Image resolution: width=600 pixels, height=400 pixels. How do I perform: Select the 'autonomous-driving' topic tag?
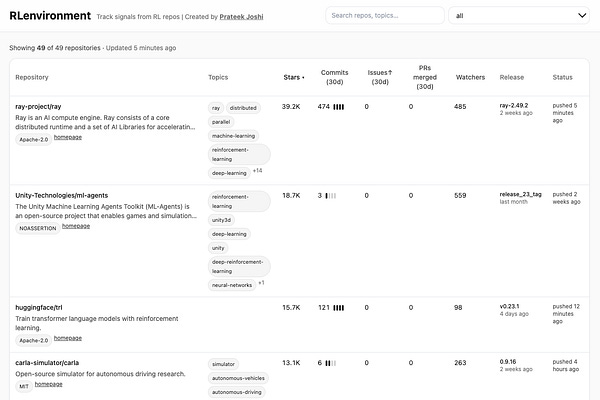[x=236, y=392]
